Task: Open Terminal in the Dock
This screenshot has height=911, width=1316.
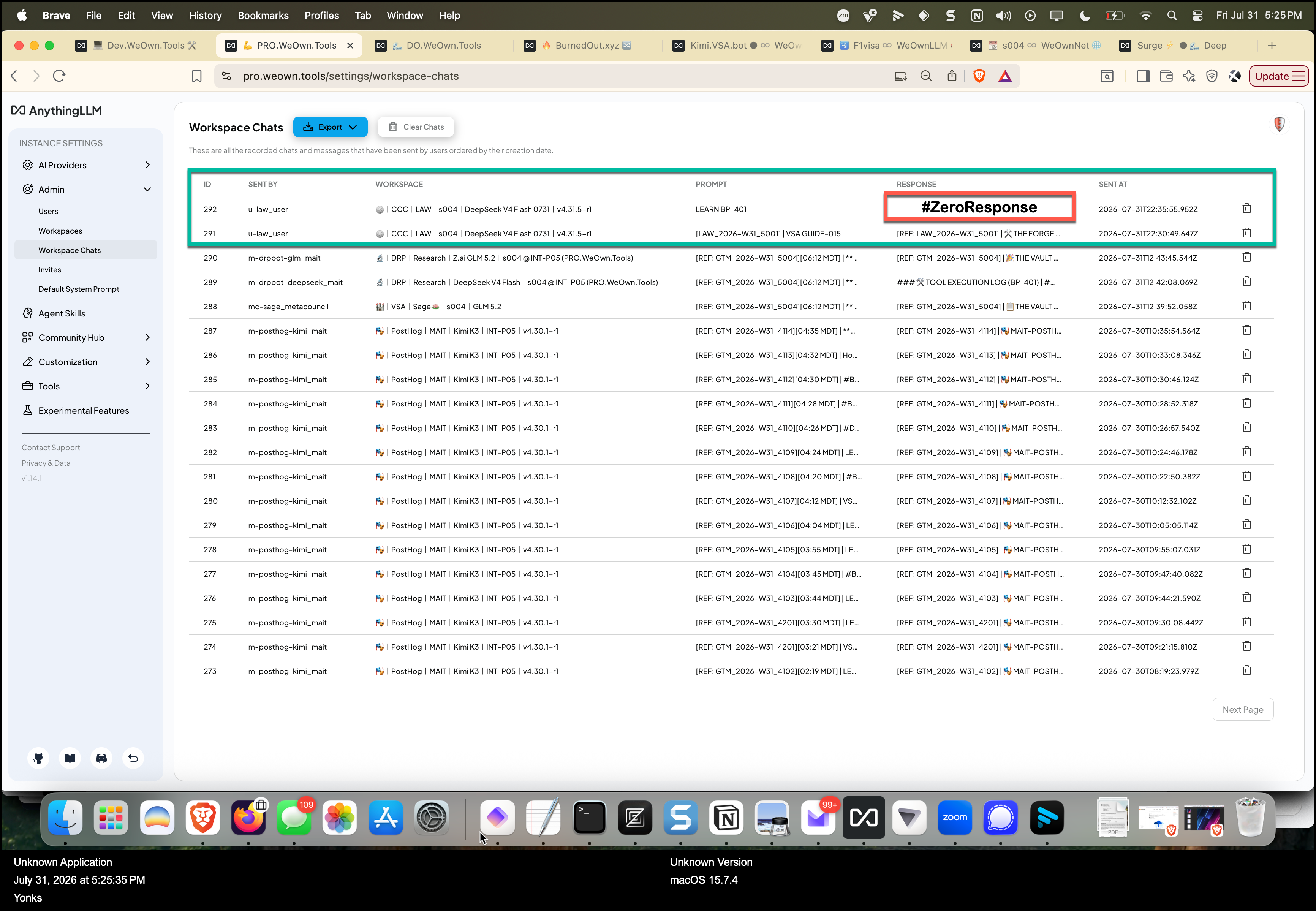Action: [590, 818]
